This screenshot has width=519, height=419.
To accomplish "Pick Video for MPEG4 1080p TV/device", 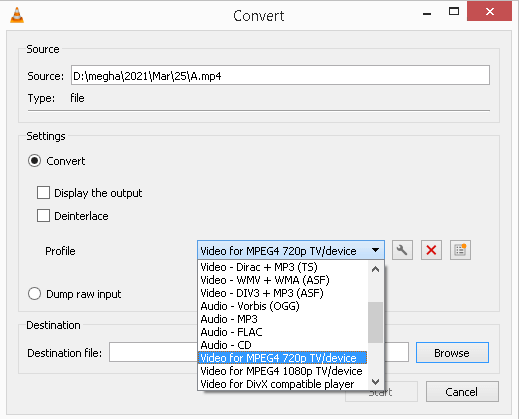I will [282, 371].
